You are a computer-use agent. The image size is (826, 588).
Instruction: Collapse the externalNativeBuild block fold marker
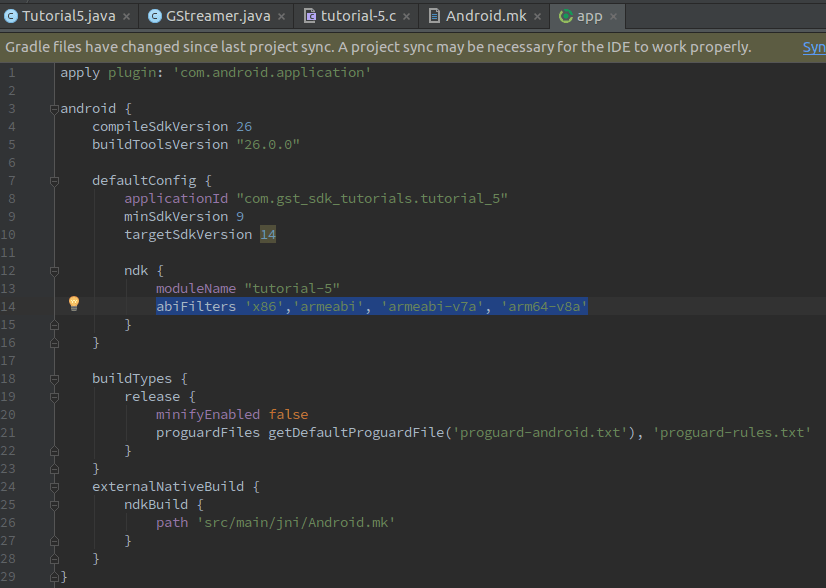tap(54, 486)
